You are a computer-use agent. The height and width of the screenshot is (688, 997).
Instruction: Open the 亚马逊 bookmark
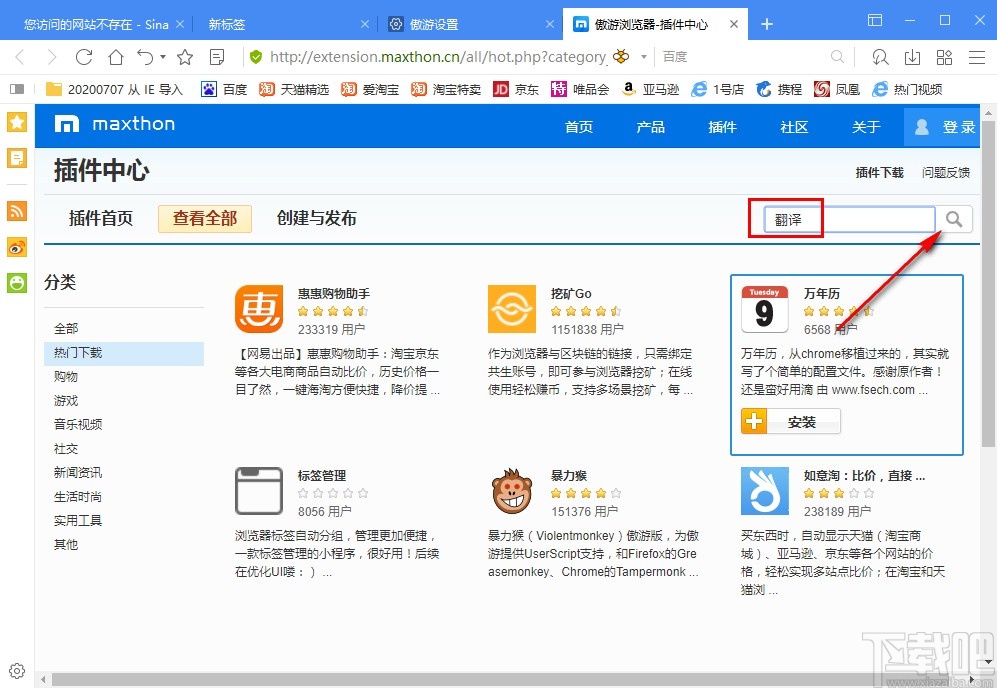pos(650,89)
